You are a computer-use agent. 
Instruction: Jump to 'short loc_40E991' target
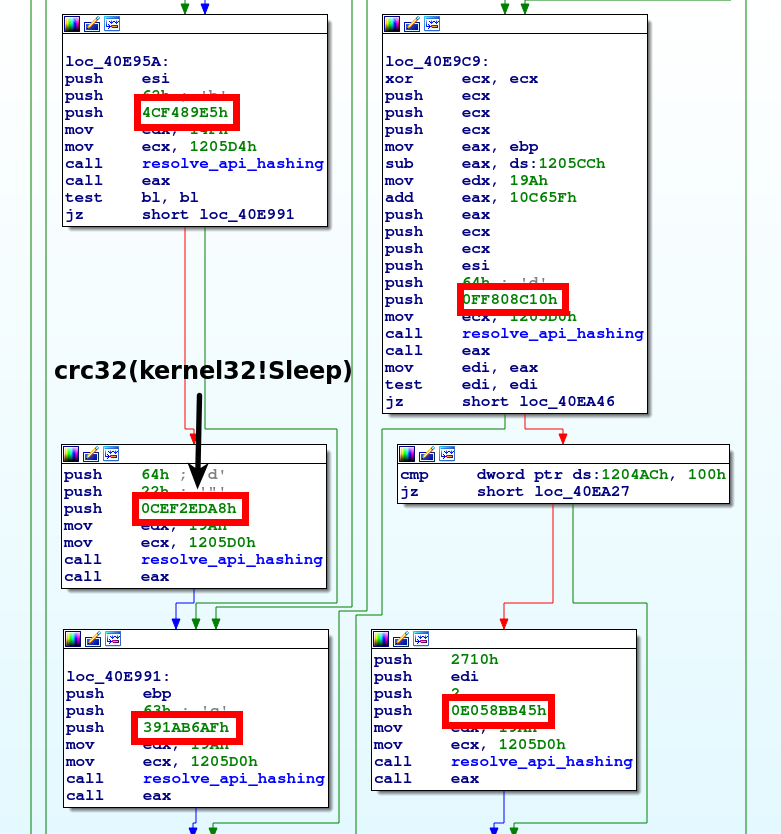pyautogui.click(x=218, y=215)
